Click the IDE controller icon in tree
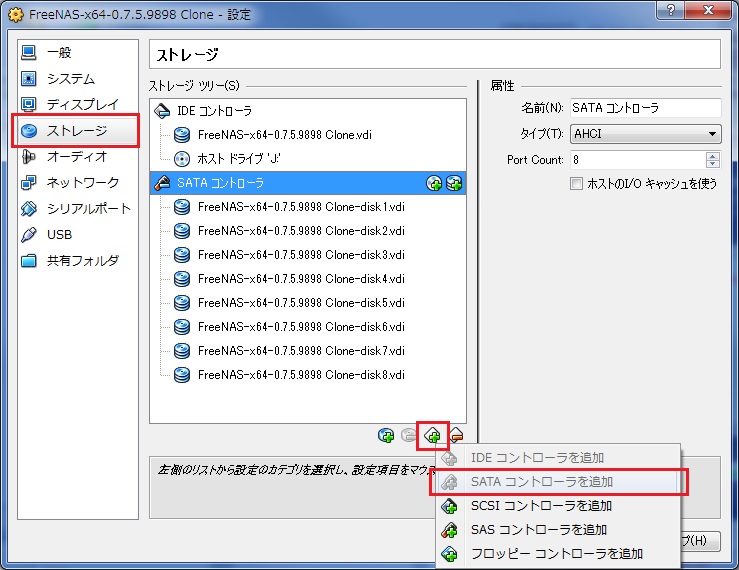Viewport: 739px width, 570px height. pos(162,111)
